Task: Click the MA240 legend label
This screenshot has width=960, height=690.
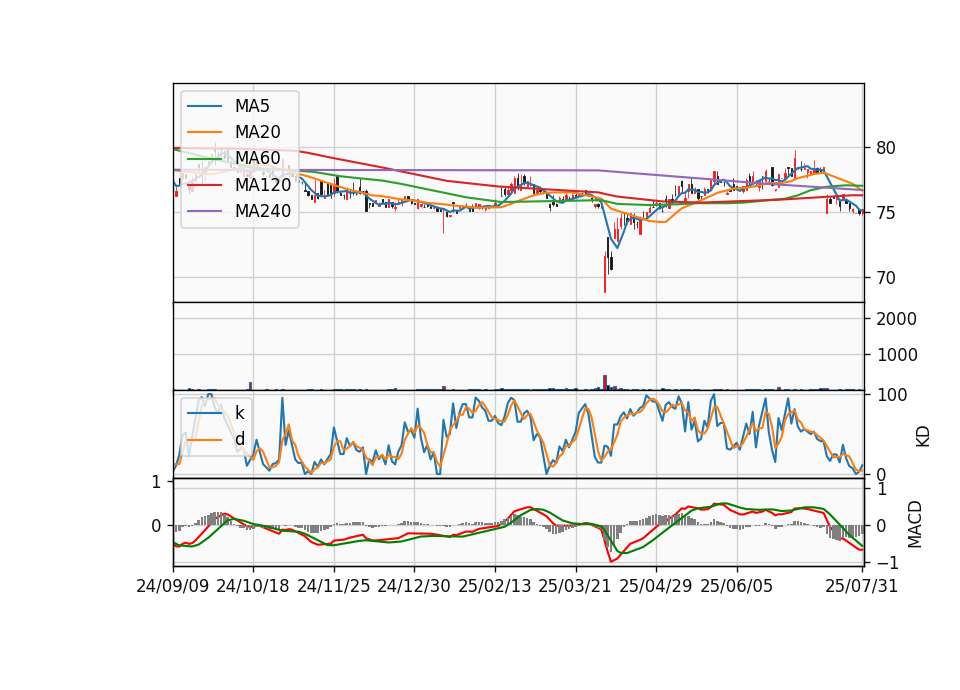Action: coord(263,211)
